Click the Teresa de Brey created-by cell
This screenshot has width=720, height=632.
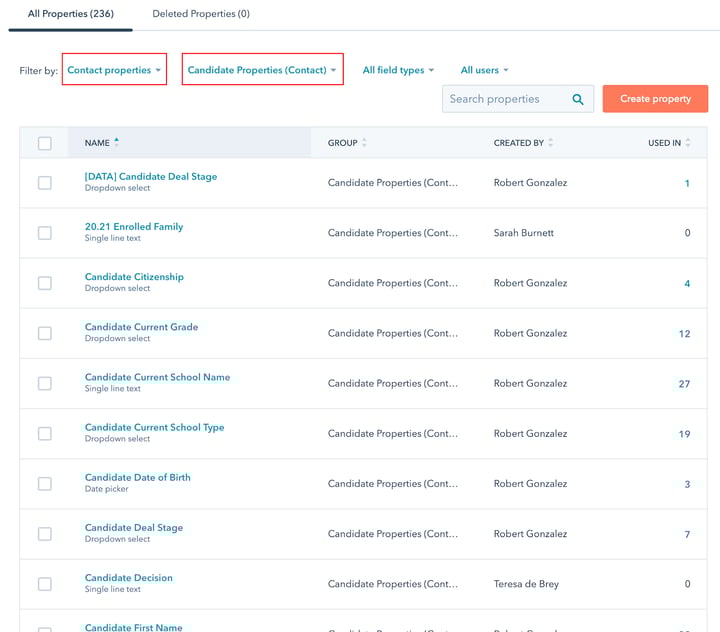526,584
